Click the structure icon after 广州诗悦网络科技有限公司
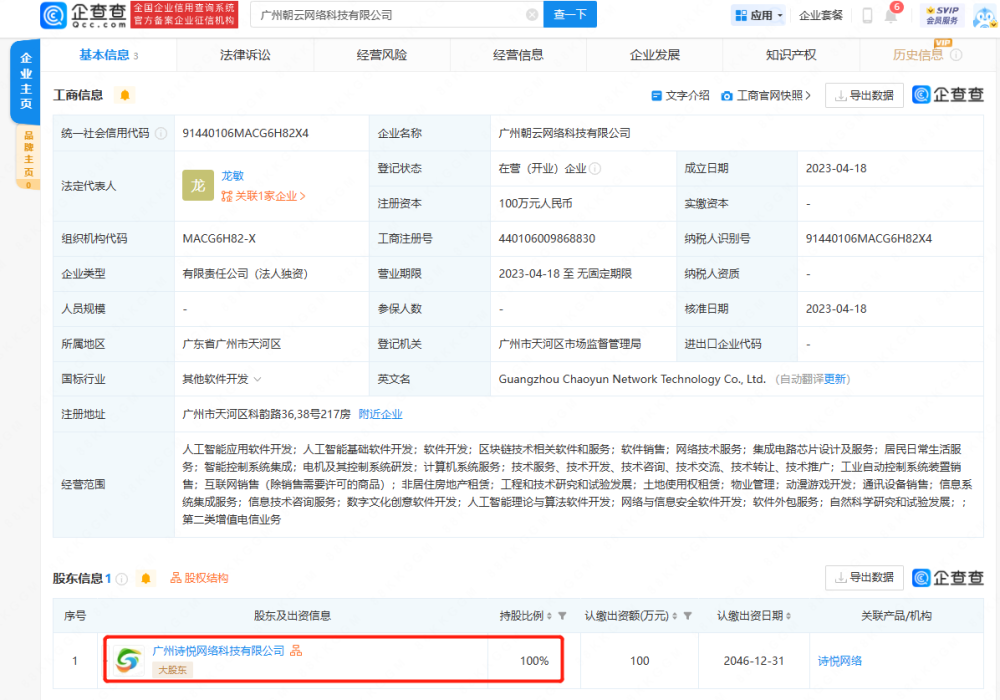 click(296, 651)
